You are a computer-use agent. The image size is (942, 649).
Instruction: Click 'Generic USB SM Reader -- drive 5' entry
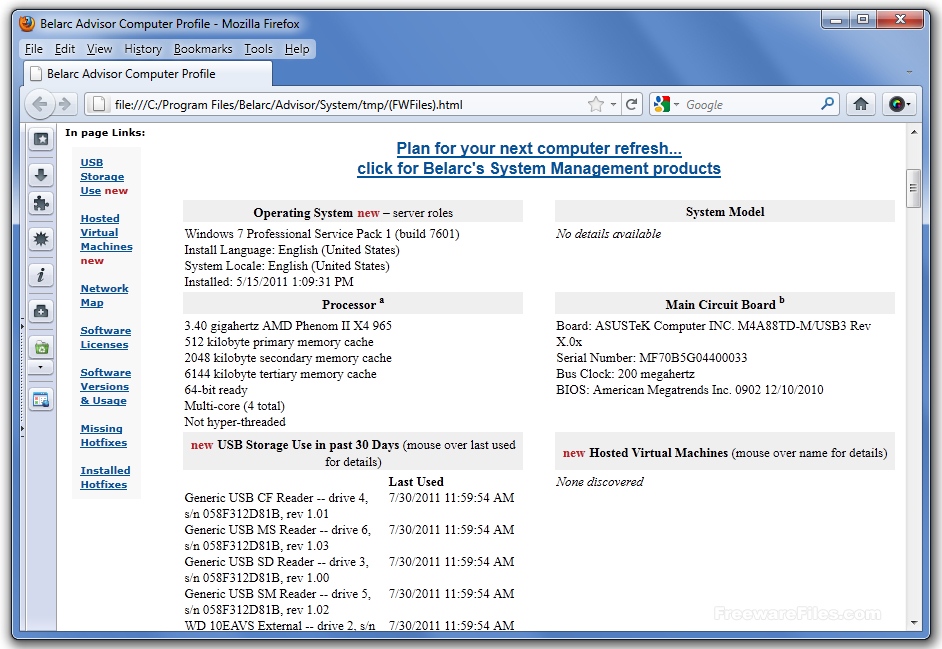[x=278, y=601]
